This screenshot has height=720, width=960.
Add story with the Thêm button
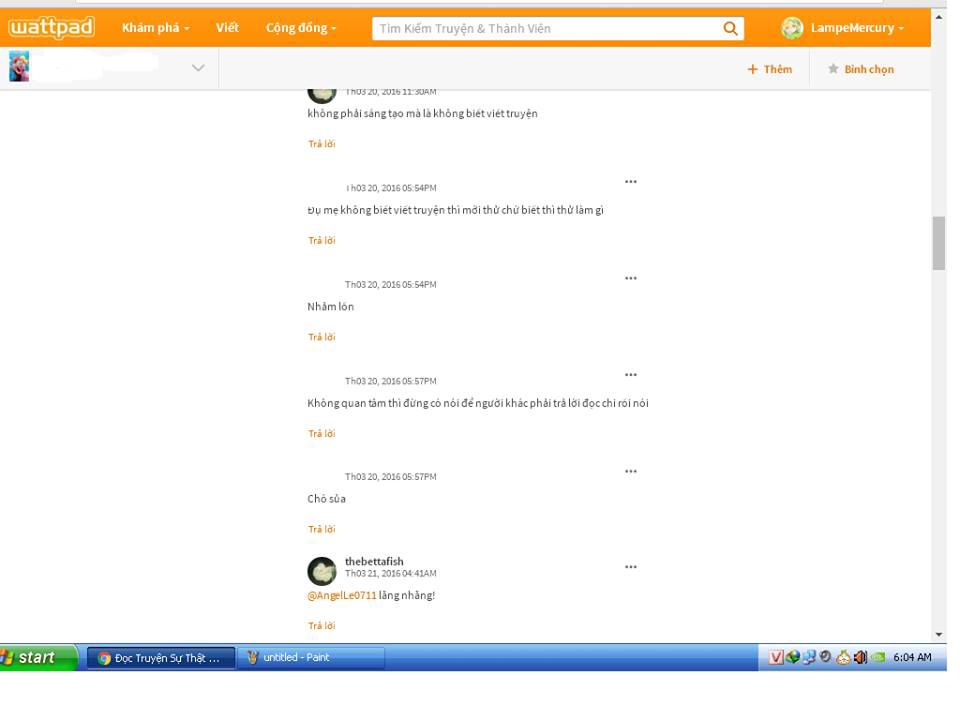[x=769, y=69]
